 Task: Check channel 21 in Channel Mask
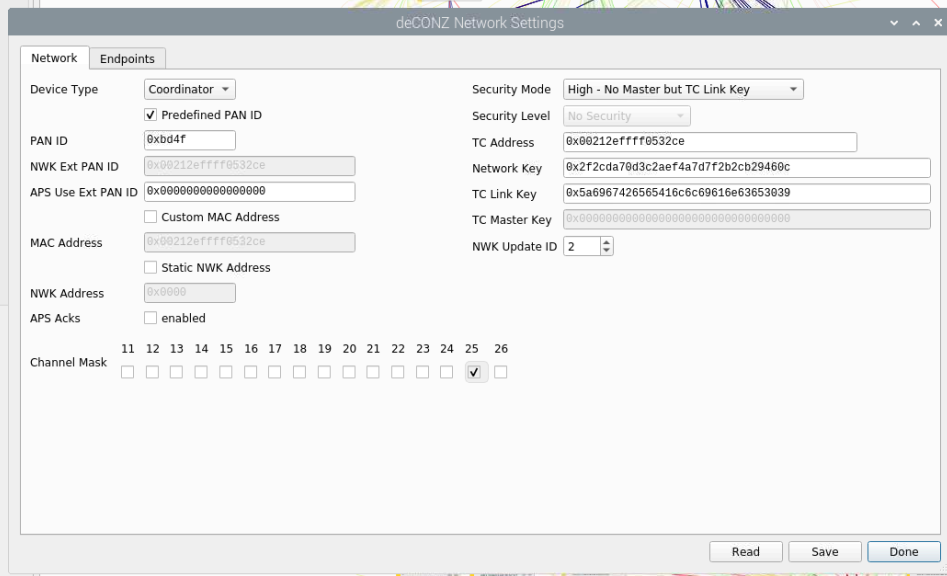(373, 373)
